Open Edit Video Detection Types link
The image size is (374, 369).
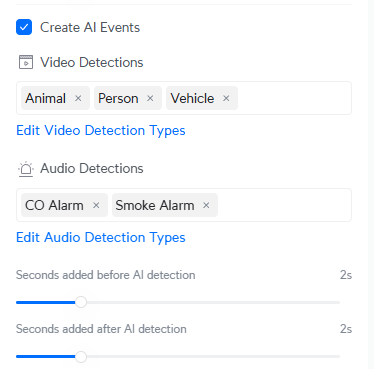click(x=101, y=131)
